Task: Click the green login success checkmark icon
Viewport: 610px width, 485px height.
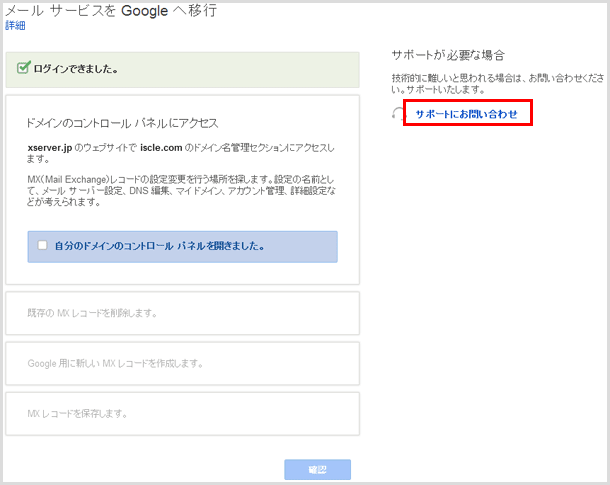Action: [23, 68]
